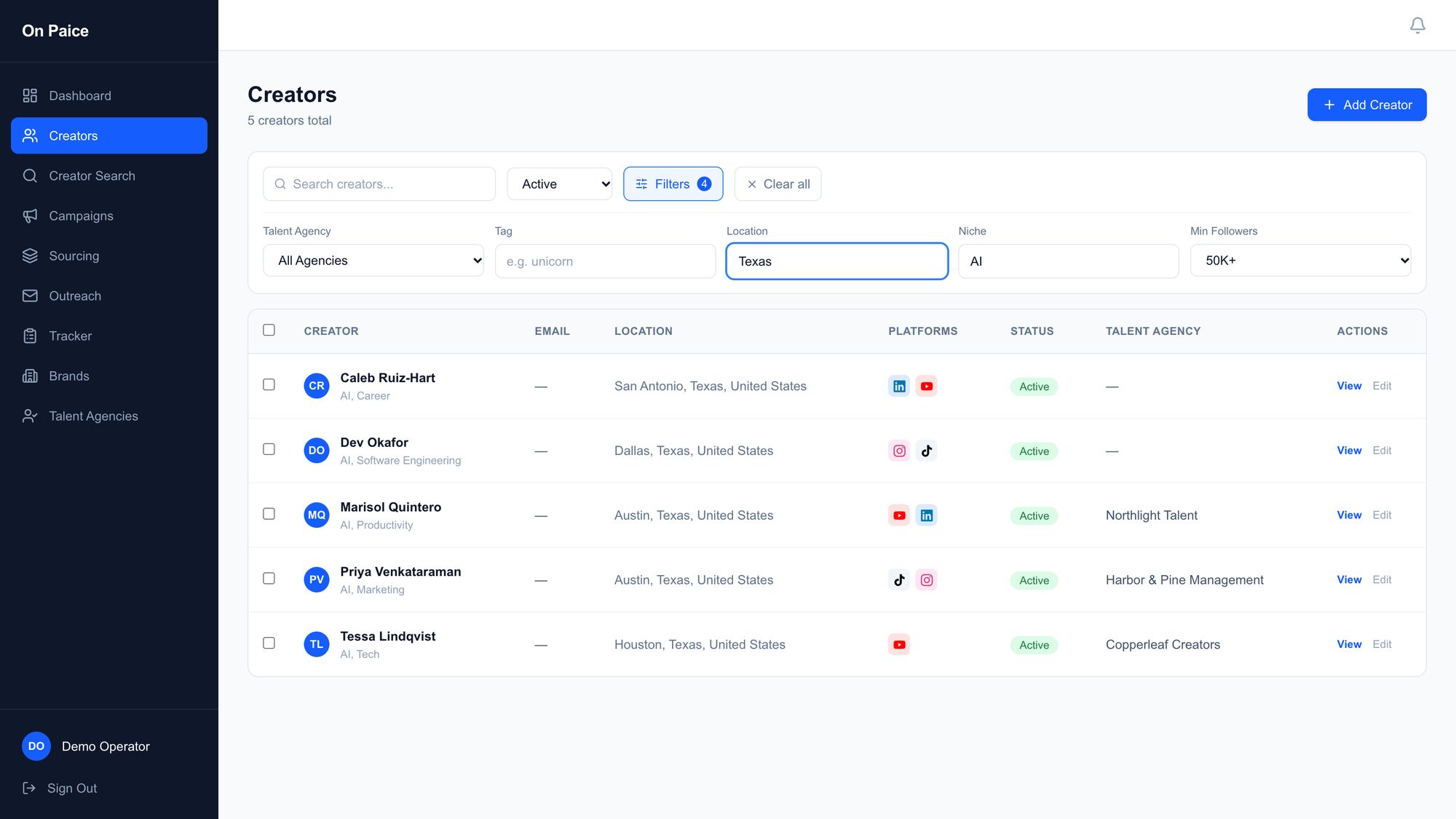The image size is (1456, 819).
Task: Click YouTube icon for Marisol Quintero
Action: pos(899,515)
